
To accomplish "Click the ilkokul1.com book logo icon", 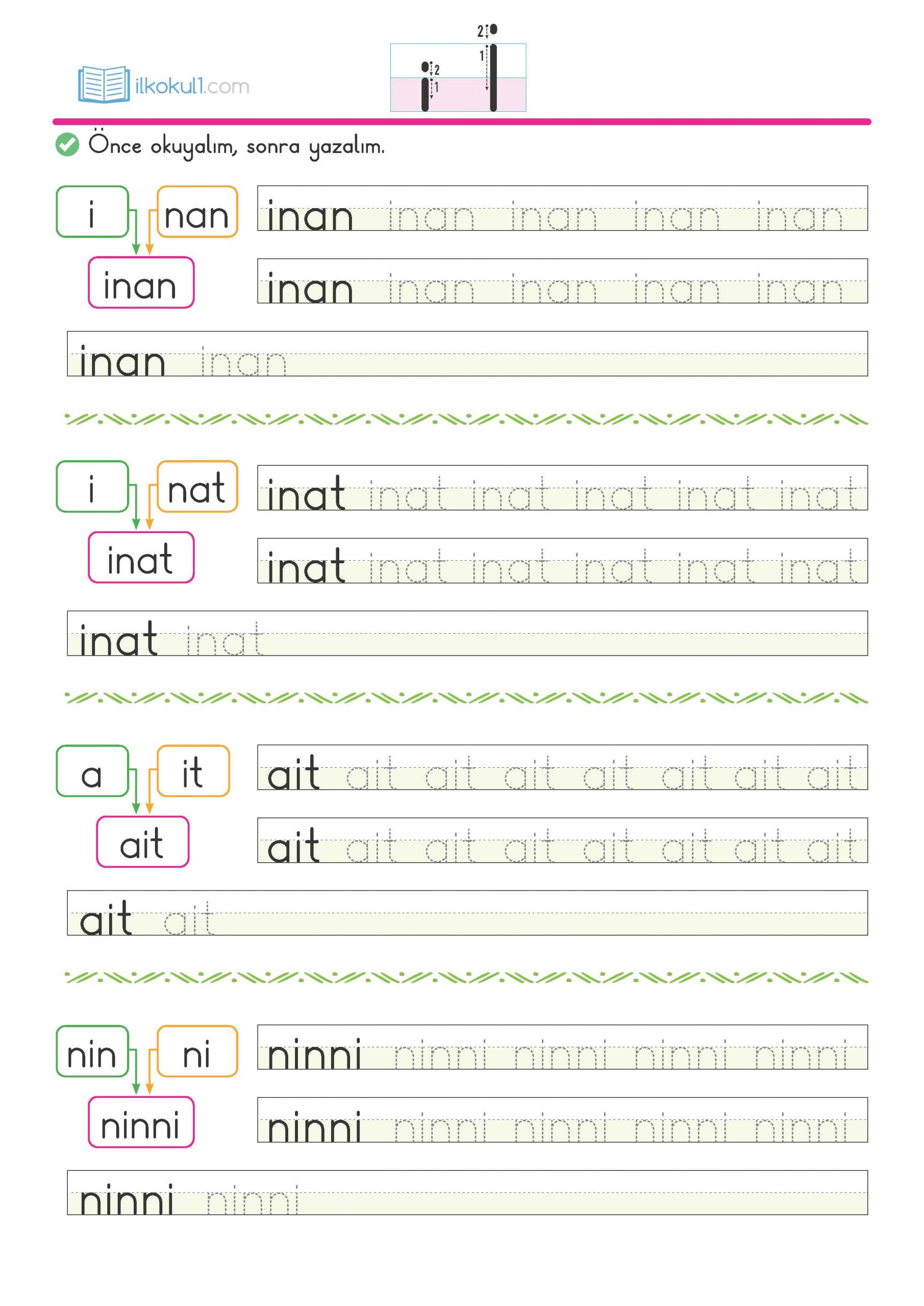I will pyautogui.click(x=104, y=84).
